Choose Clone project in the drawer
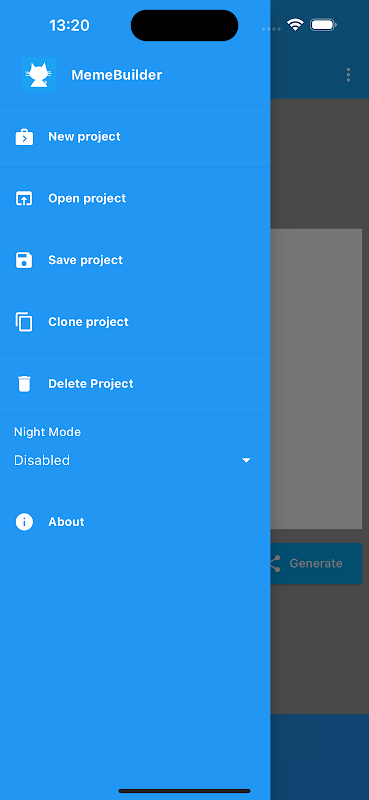Image resolution: width=369 pixels, height=800 pixels. [135, 322]
